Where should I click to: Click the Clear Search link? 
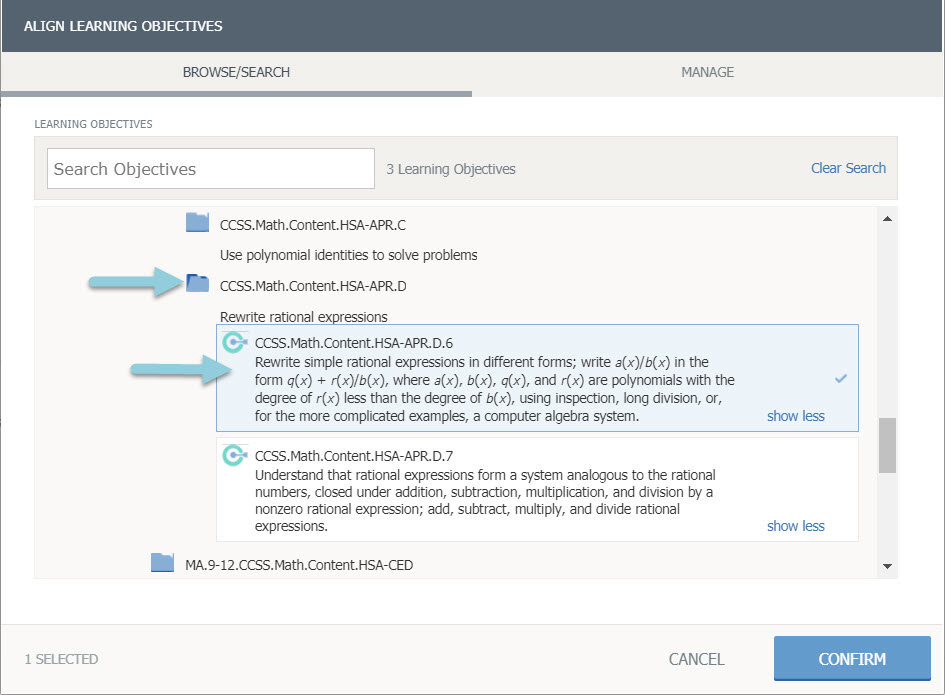(848, 168)
